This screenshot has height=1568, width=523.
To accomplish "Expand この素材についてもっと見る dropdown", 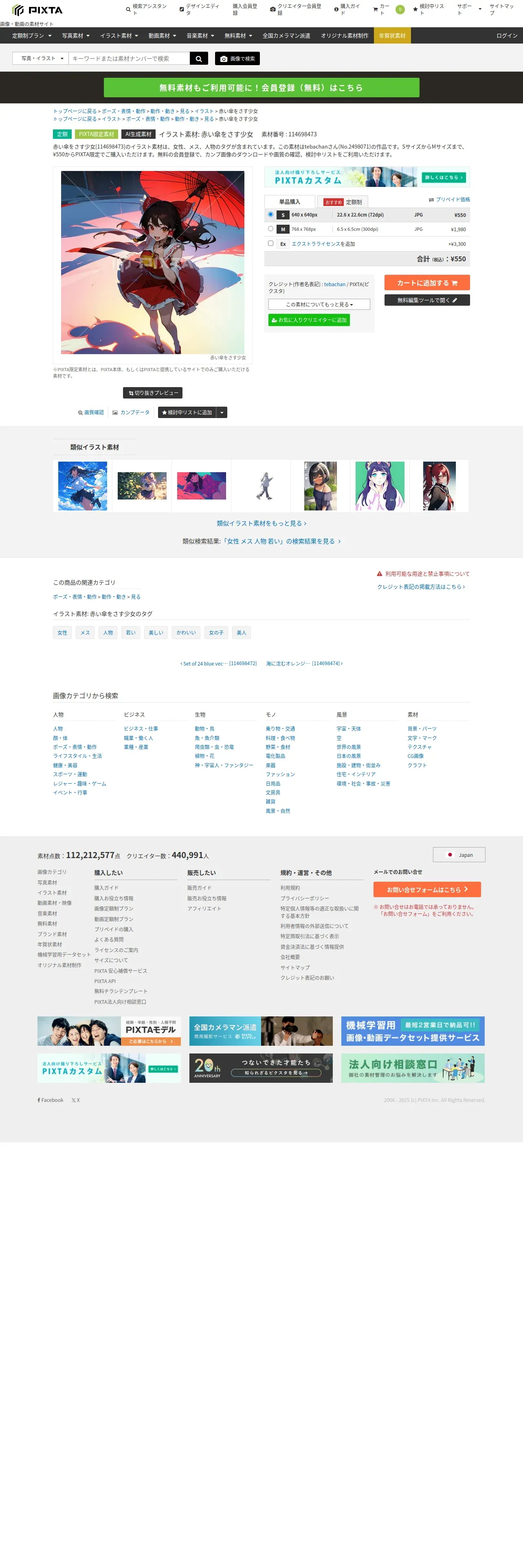I will point(319,304).
